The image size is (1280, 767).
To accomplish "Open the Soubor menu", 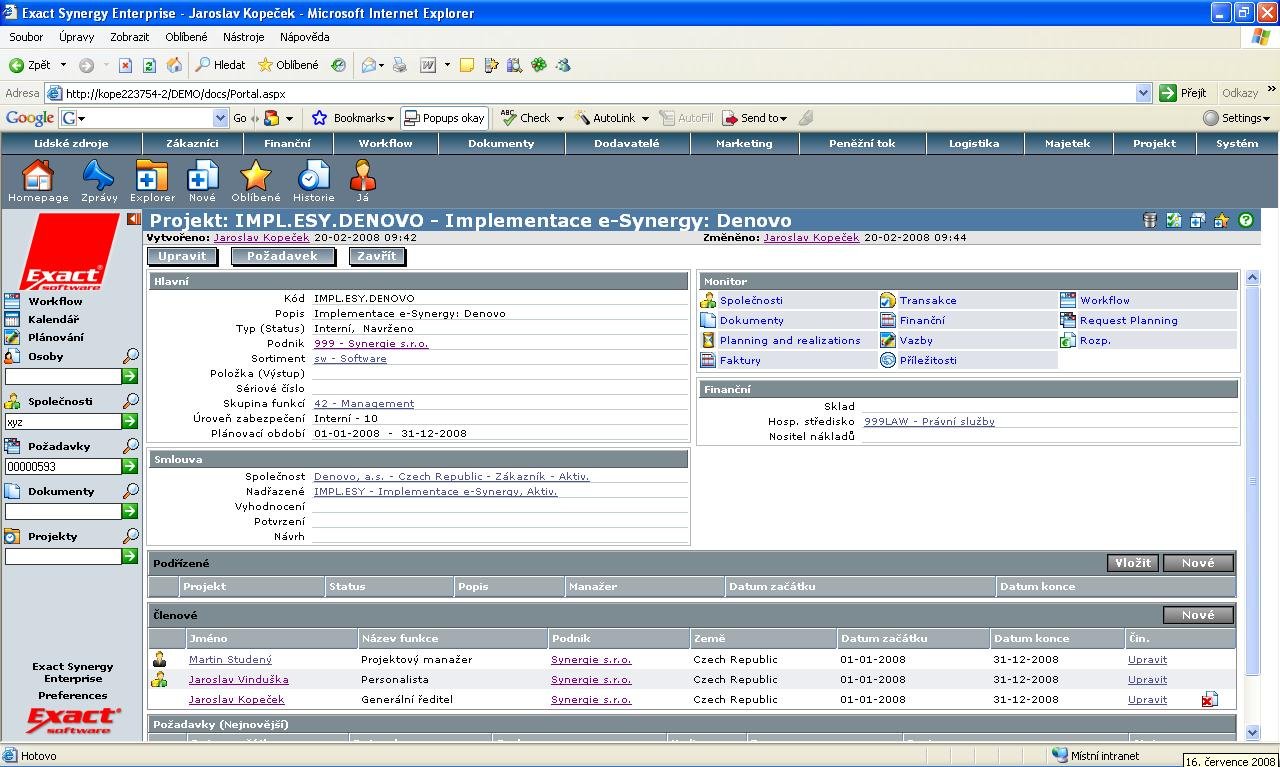I will coord(26,37).
